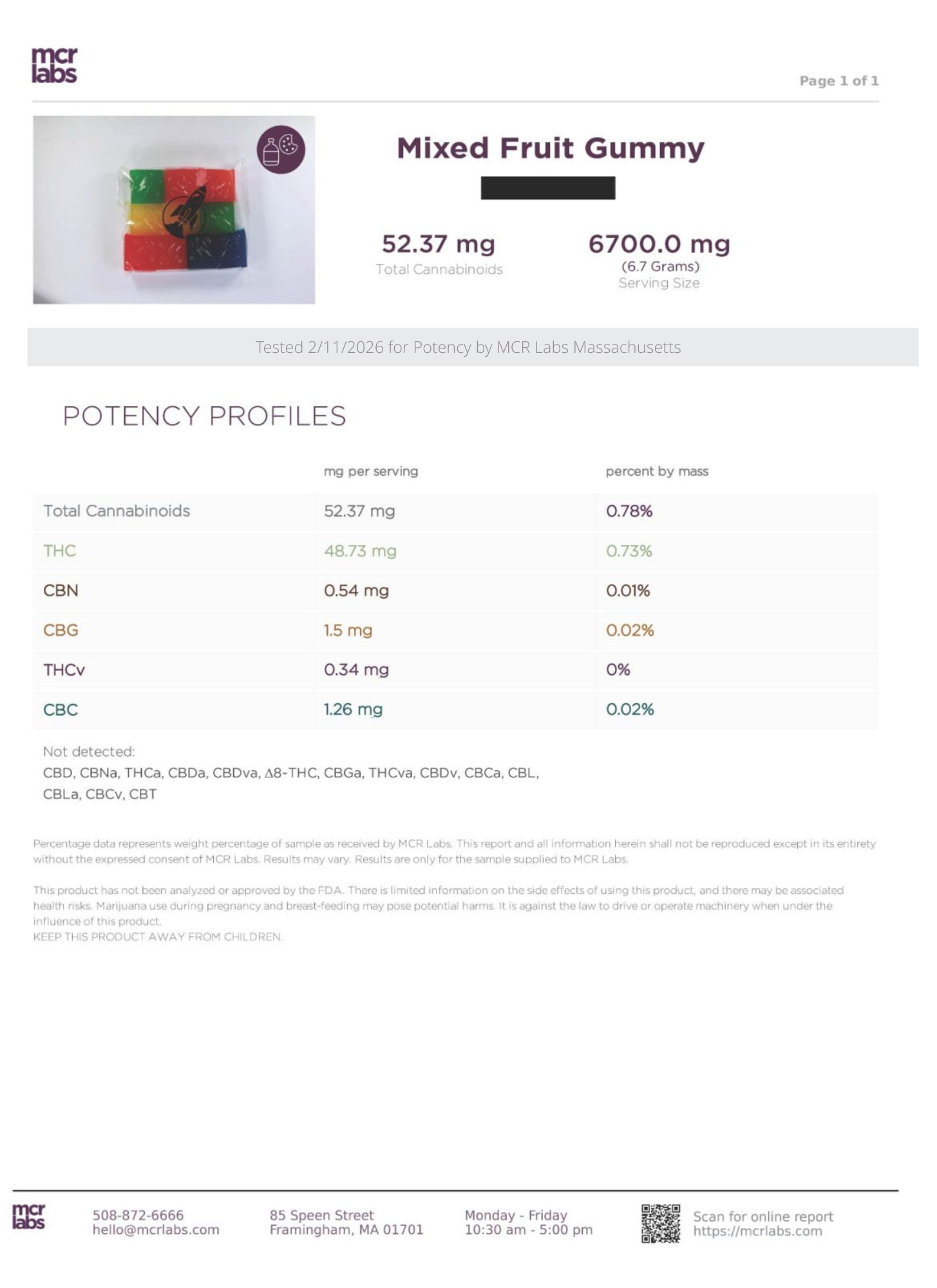
Task: Click the 6700.0 mg serving size value
Action: (x=659, y=244)
